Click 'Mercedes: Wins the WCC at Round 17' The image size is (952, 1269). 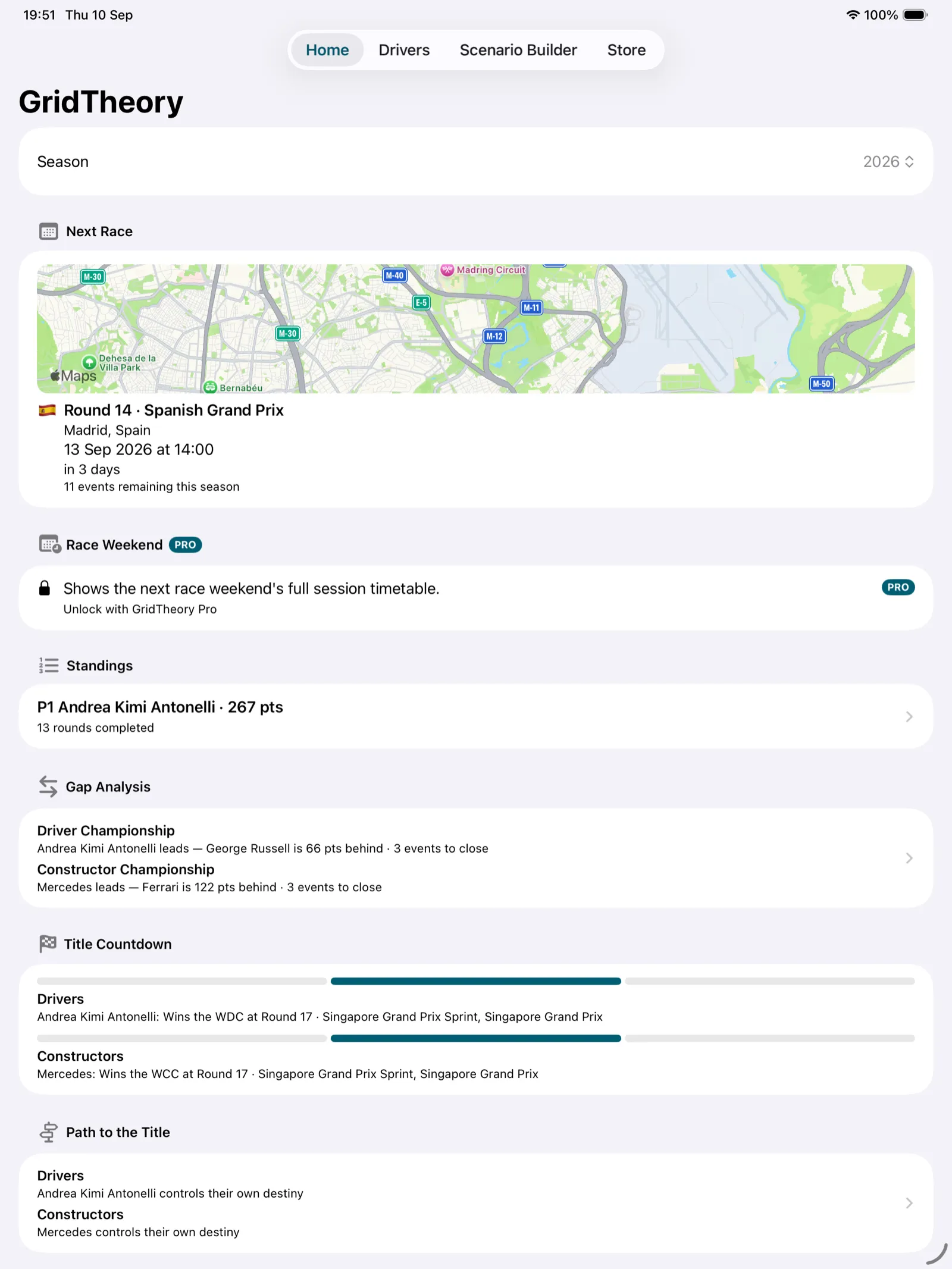coord(142,1074)
